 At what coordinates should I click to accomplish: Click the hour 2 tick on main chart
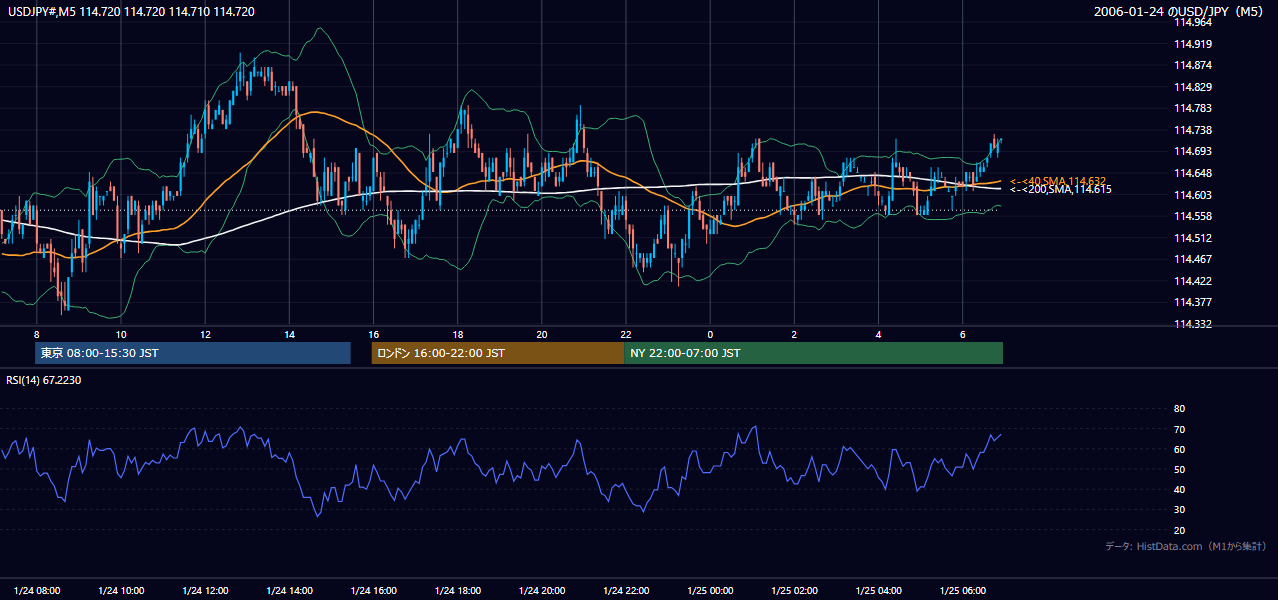794,333
